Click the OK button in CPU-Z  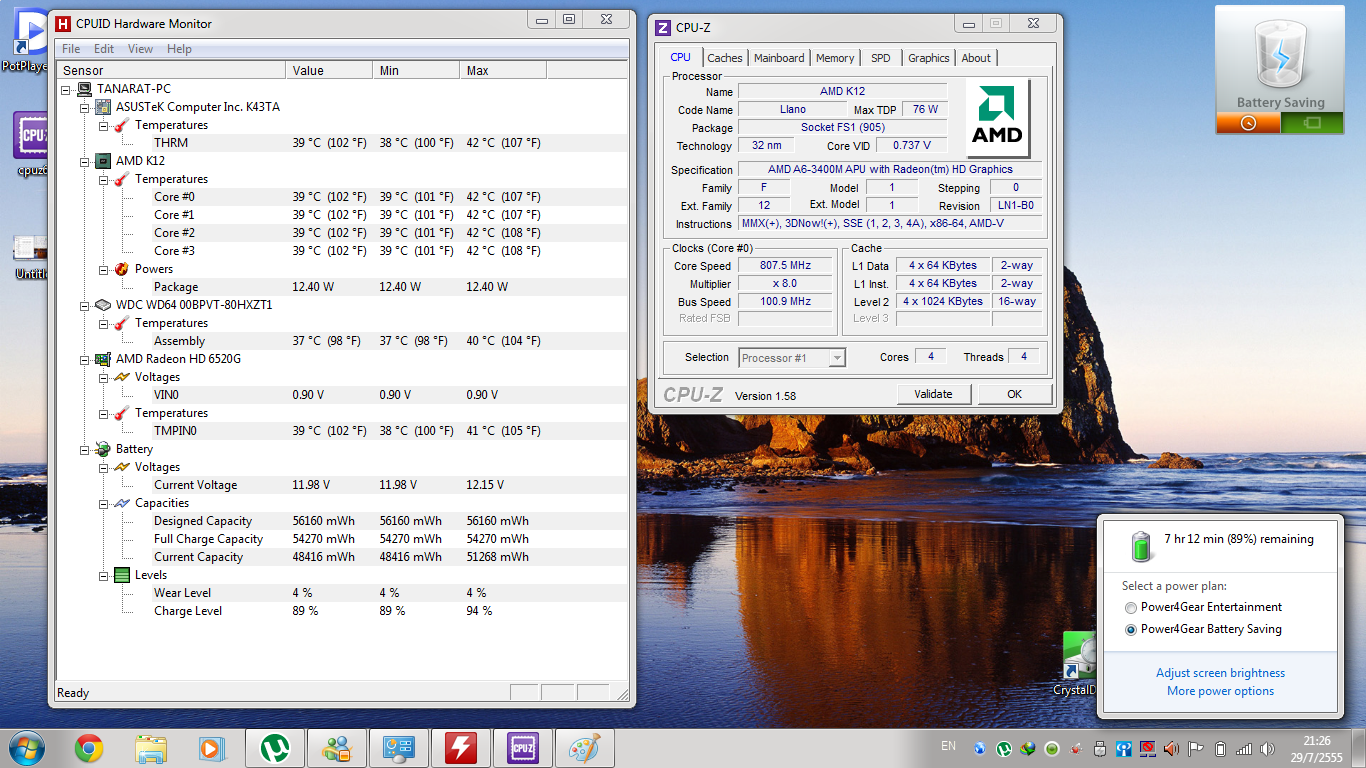click(x=1014, y=394)
